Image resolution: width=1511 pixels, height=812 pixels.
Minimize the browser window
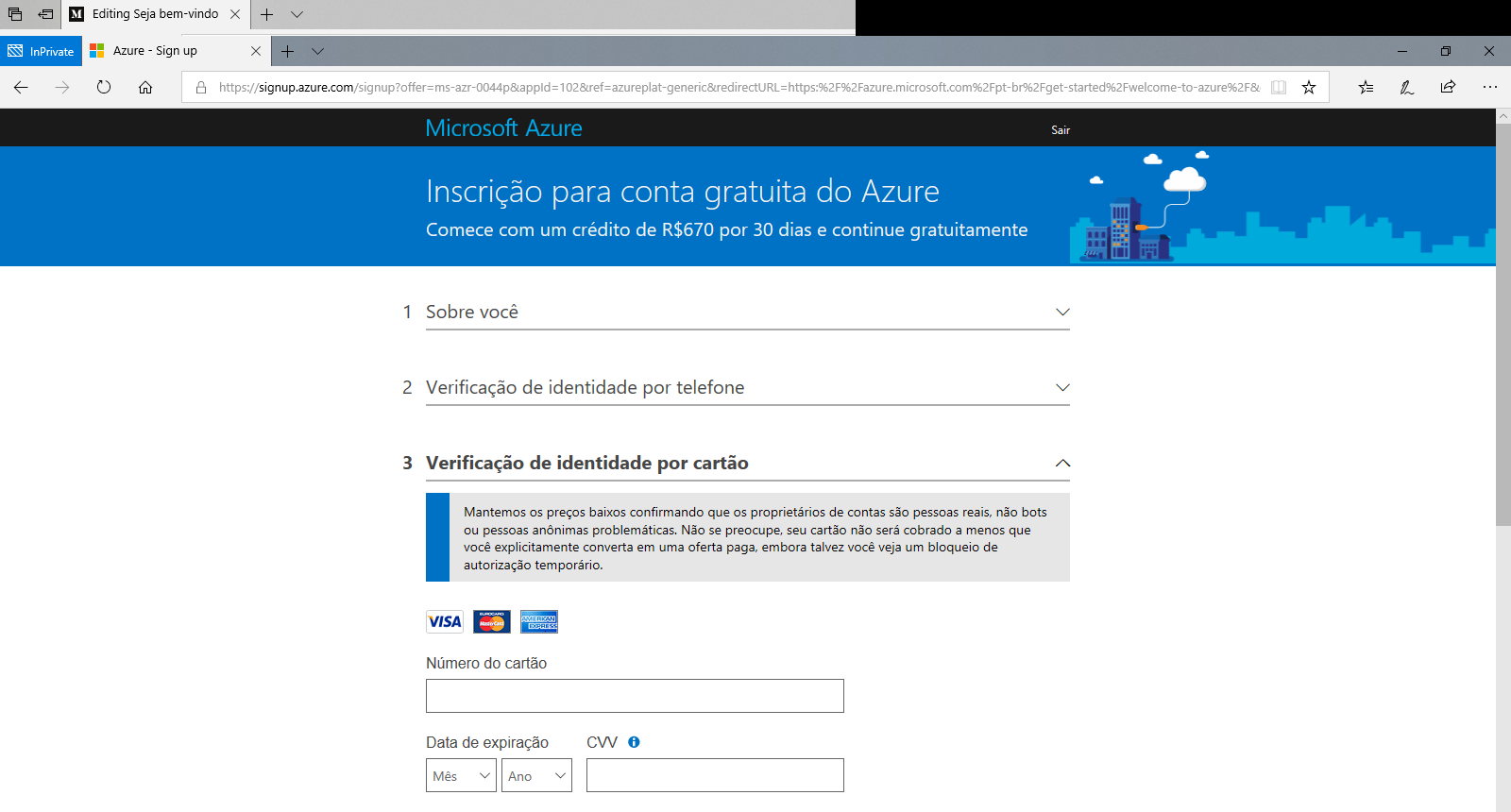1402,51
